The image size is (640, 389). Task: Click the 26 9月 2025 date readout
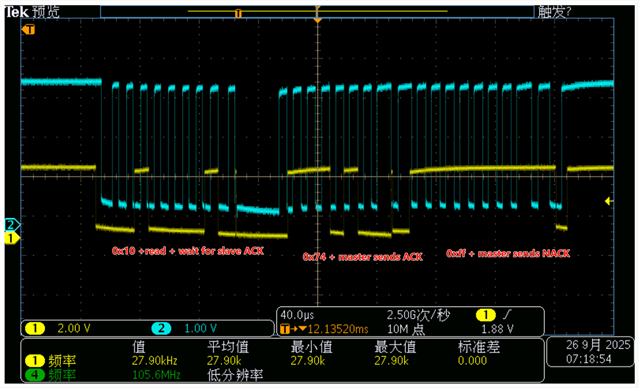tap(598, 345)
